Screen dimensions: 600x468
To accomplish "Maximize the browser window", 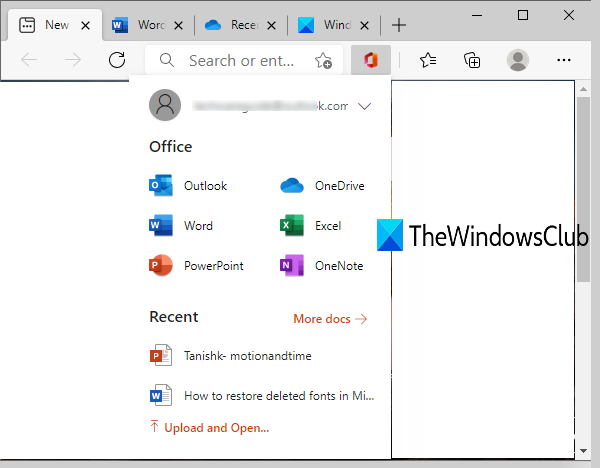I will (x=523, y=15).
